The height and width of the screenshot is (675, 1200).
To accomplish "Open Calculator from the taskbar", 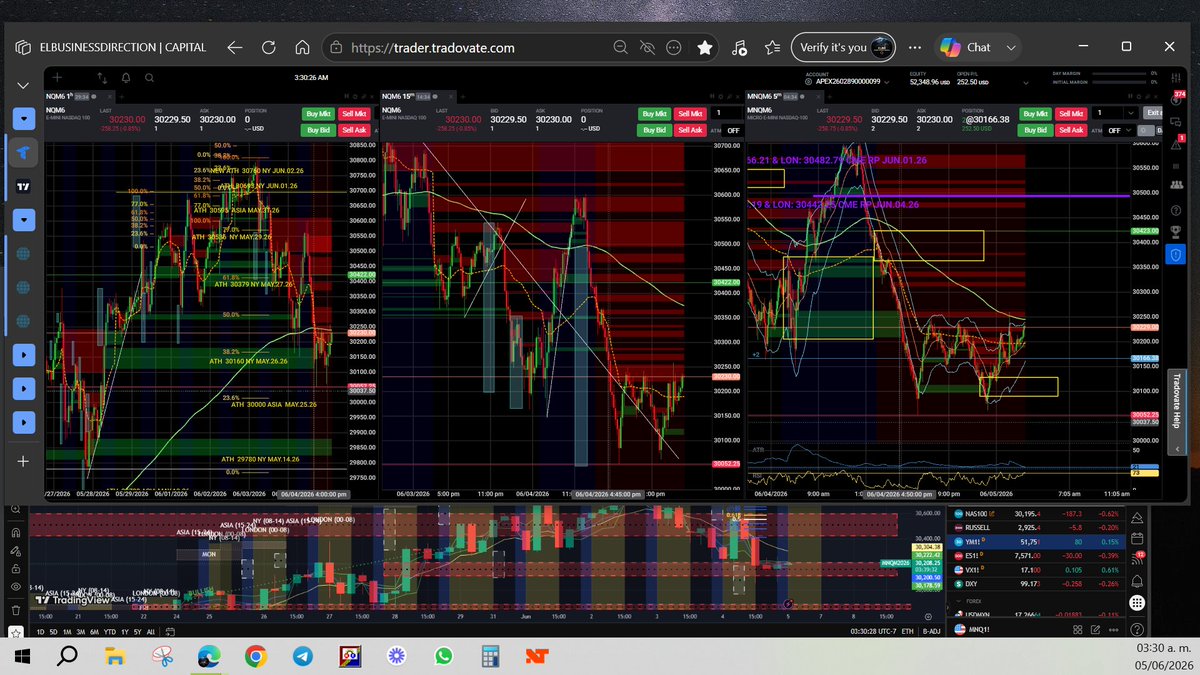I will click(491, 657).
